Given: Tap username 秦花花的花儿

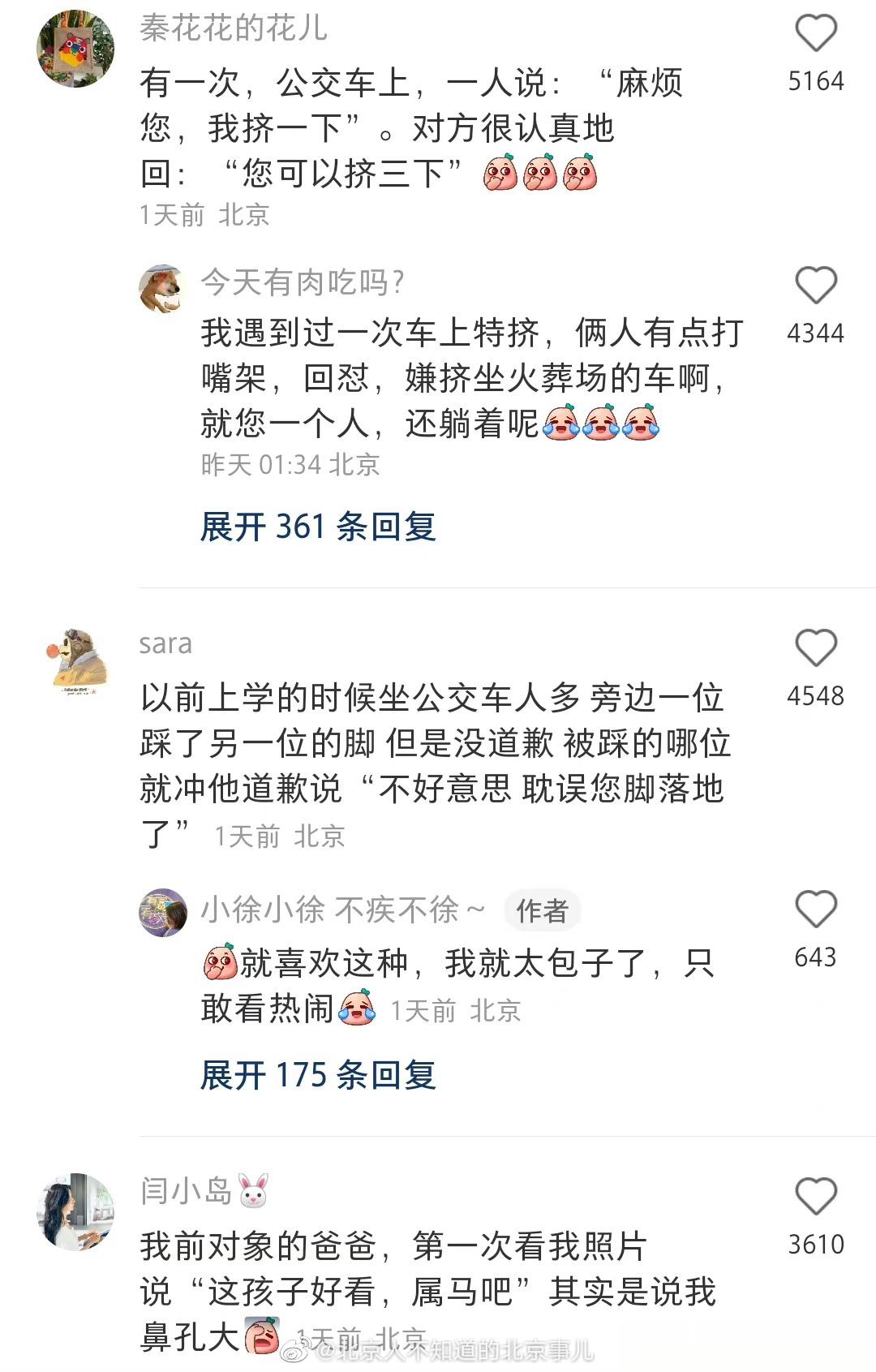Looking at the screenshot, I should click(234, 28).
